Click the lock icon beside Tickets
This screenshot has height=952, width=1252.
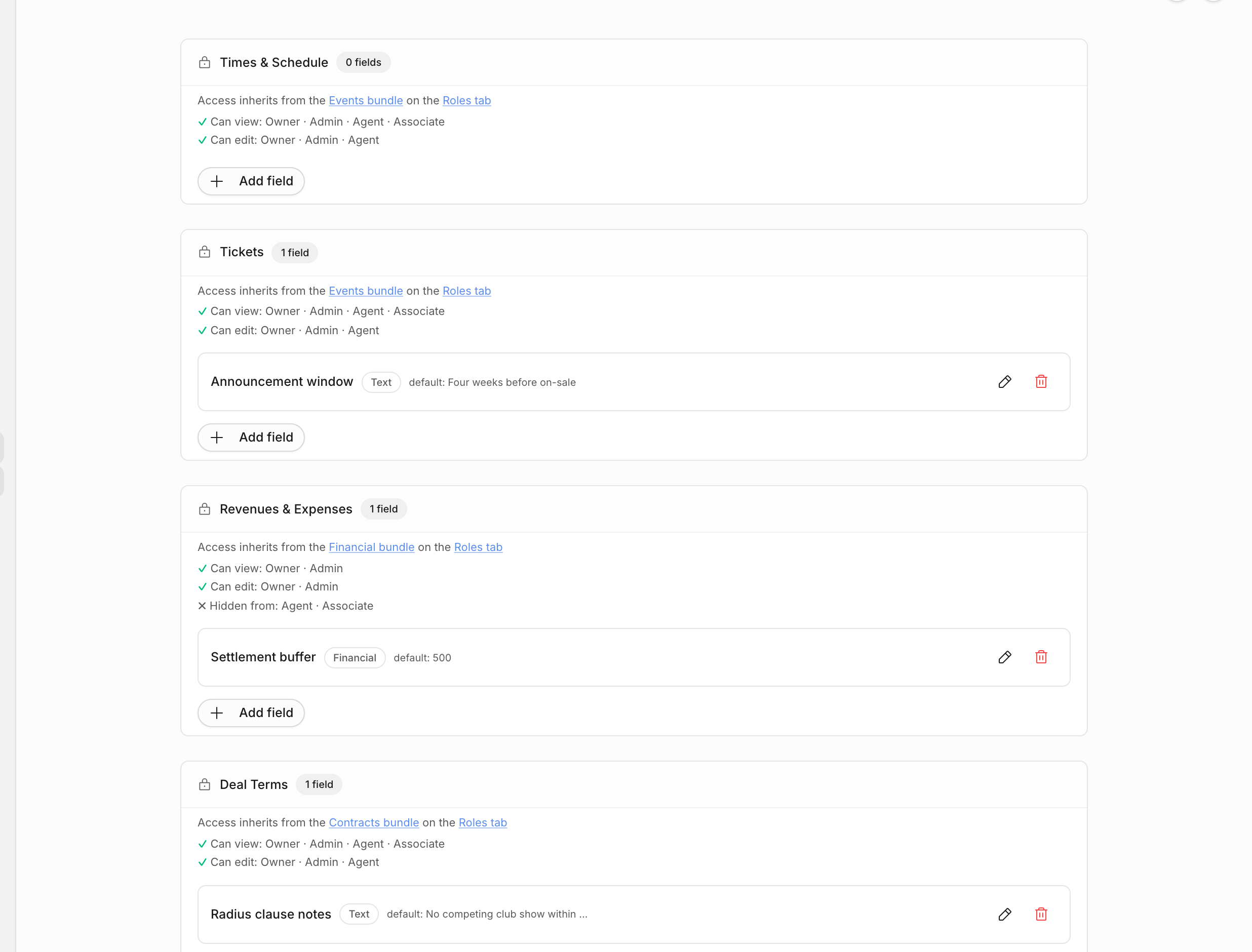tap(205, 252)
